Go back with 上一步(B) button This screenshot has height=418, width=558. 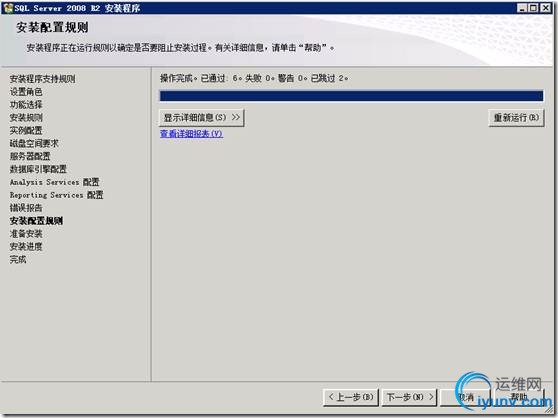pyautogui.click(x=351, y=397)
